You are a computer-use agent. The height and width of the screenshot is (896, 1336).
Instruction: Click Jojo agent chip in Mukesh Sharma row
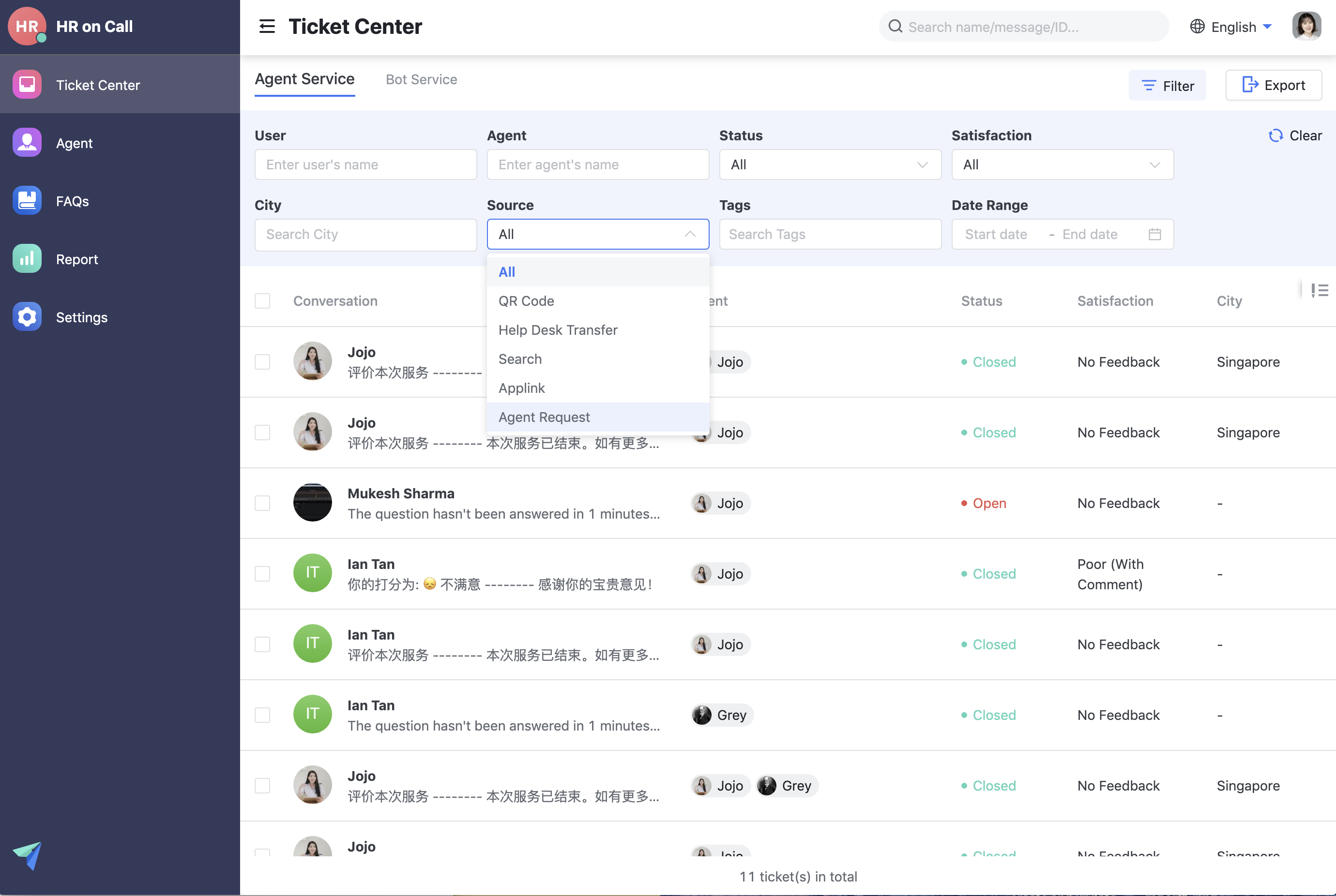pos(720,503)
